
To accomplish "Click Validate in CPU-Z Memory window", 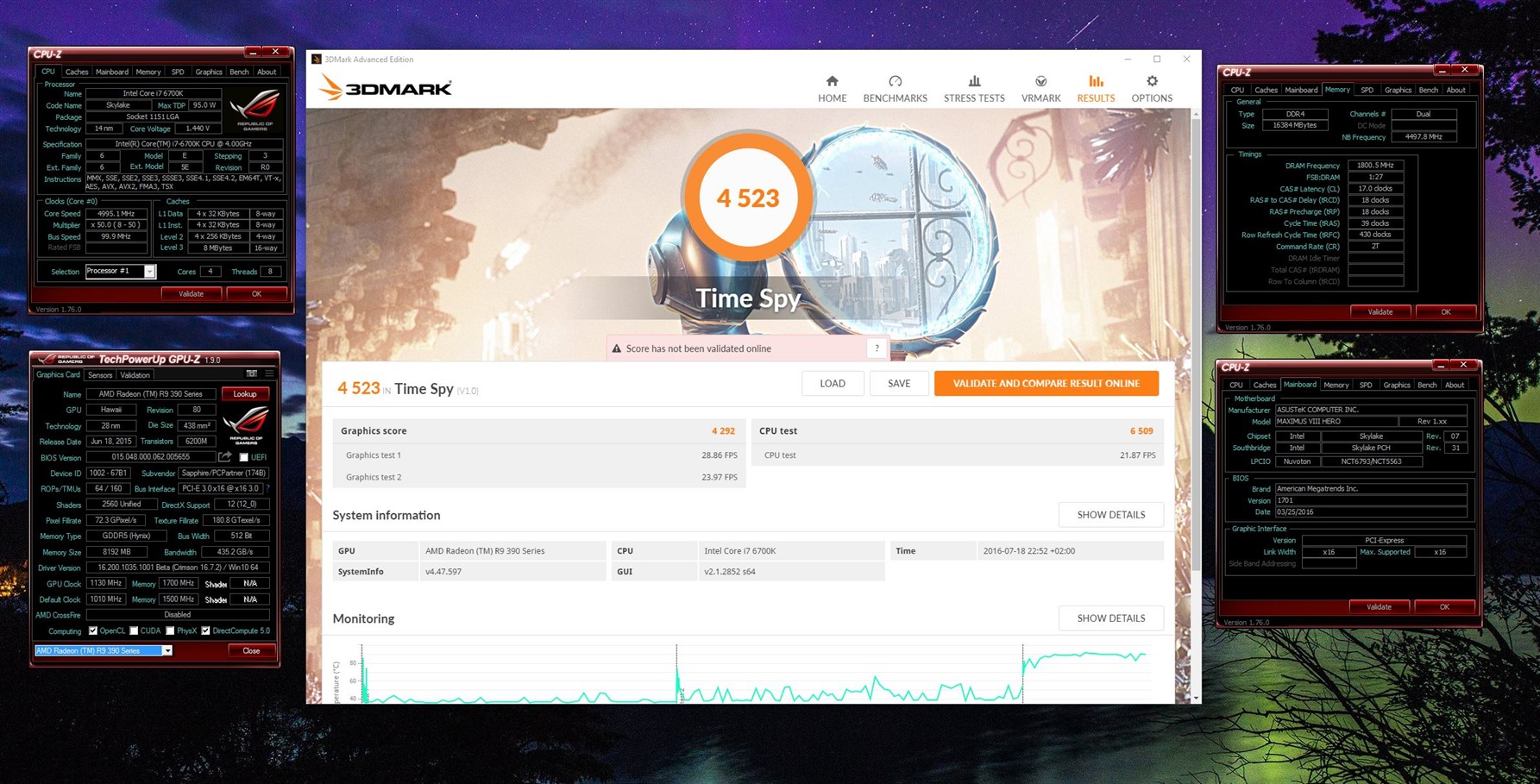I will click(1380, 312).
